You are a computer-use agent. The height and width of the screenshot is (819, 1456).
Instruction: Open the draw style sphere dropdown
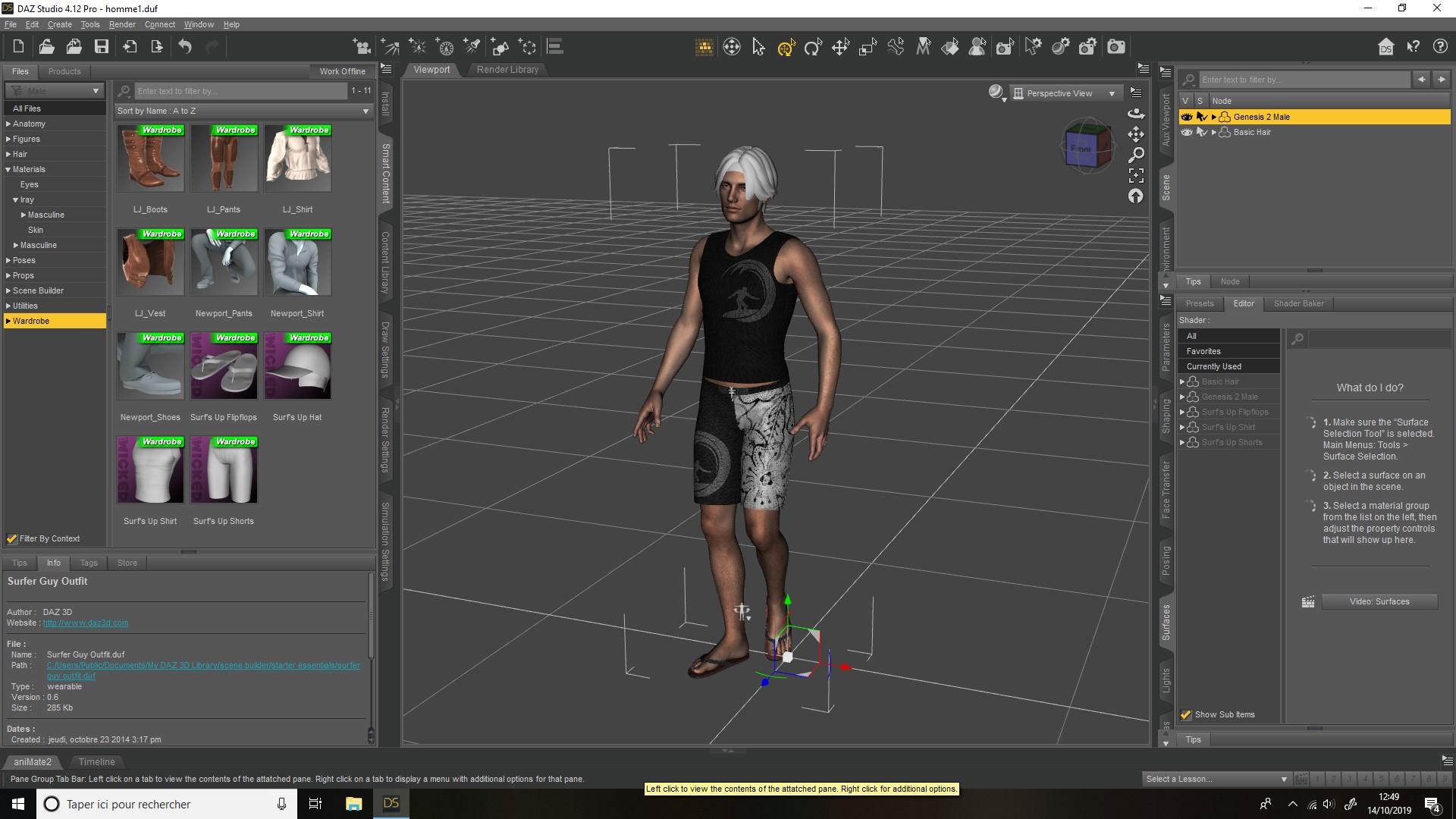click(997, 93)
